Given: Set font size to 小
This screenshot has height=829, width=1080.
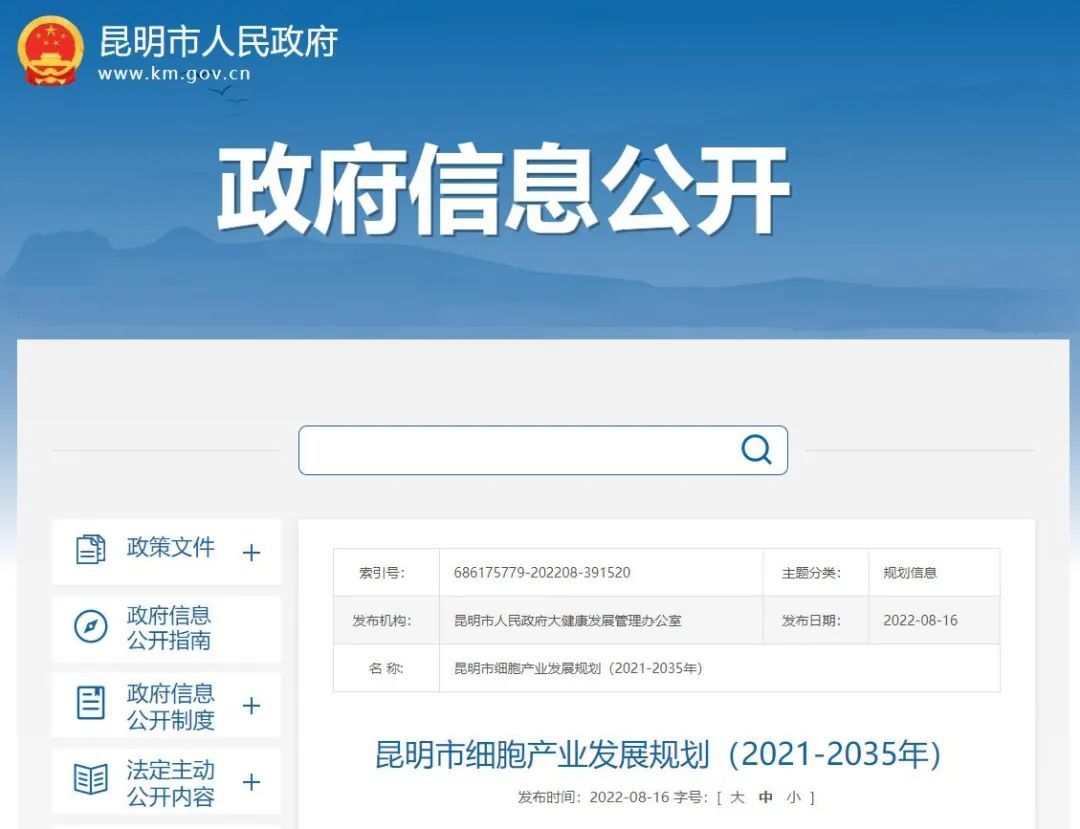Looking at the screenshot, I should (793, 797).
